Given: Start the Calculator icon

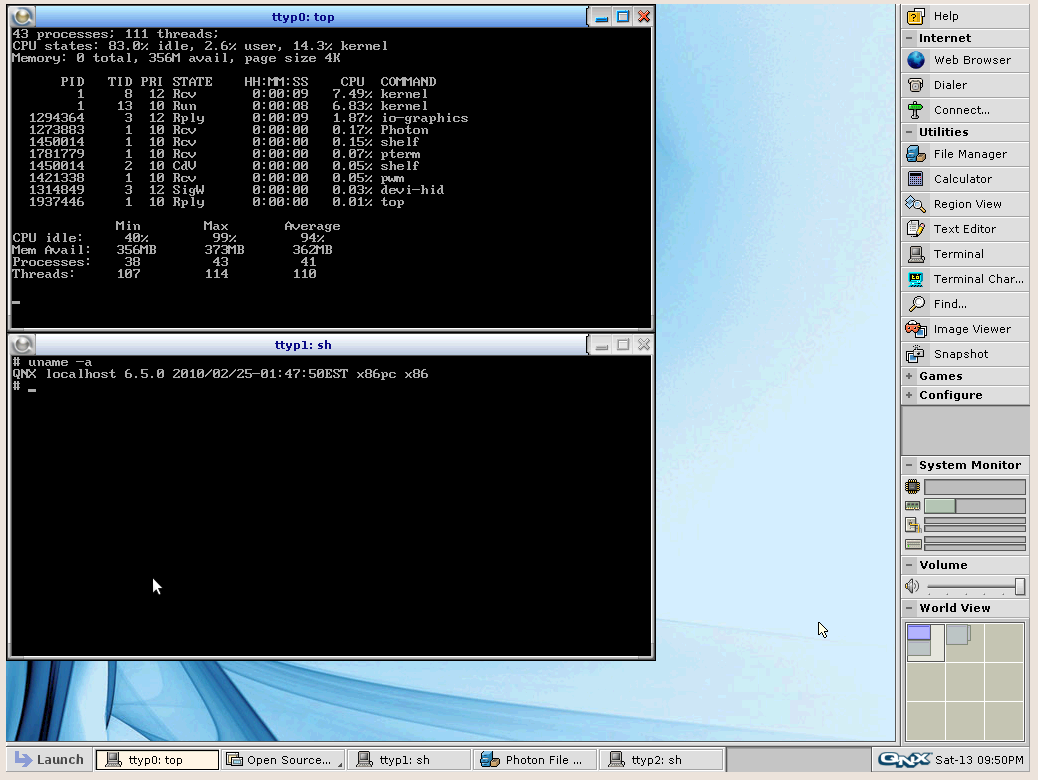Looking at the screenshot, I should point(915,179).
